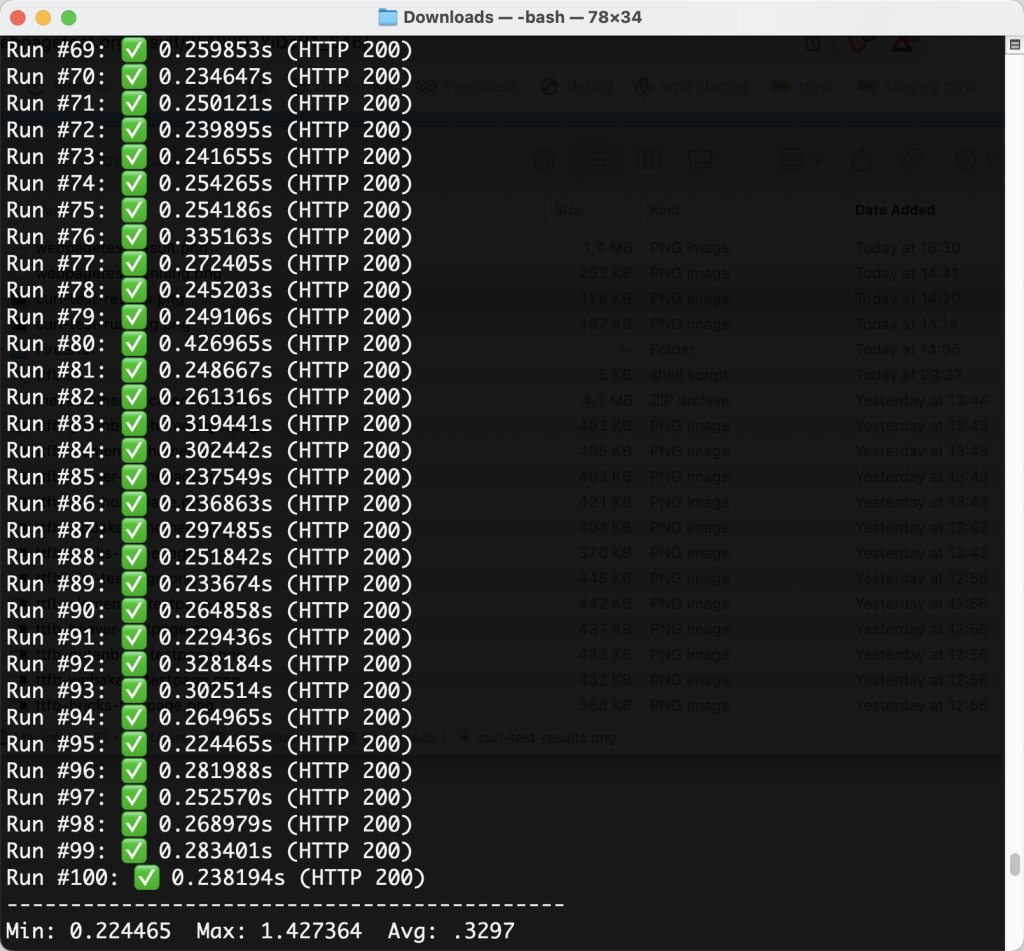
Task: Click the checkmark icon on Run #92
Action: pyautogui.click(x=134, y=664)
